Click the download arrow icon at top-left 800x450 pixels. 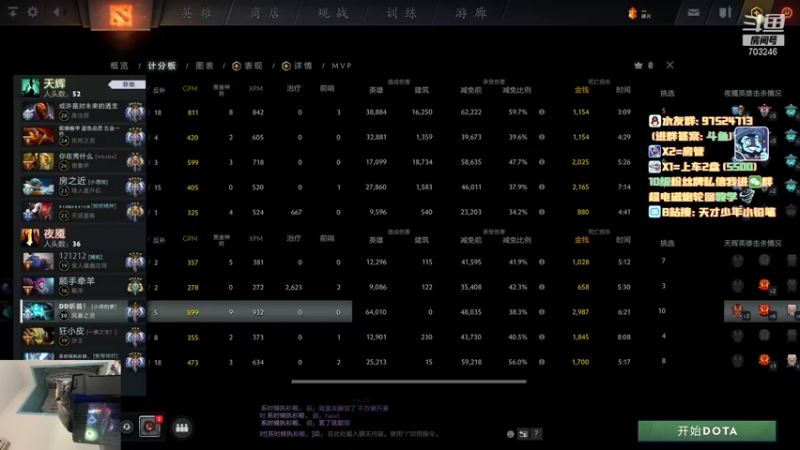(x=13, y=11)
